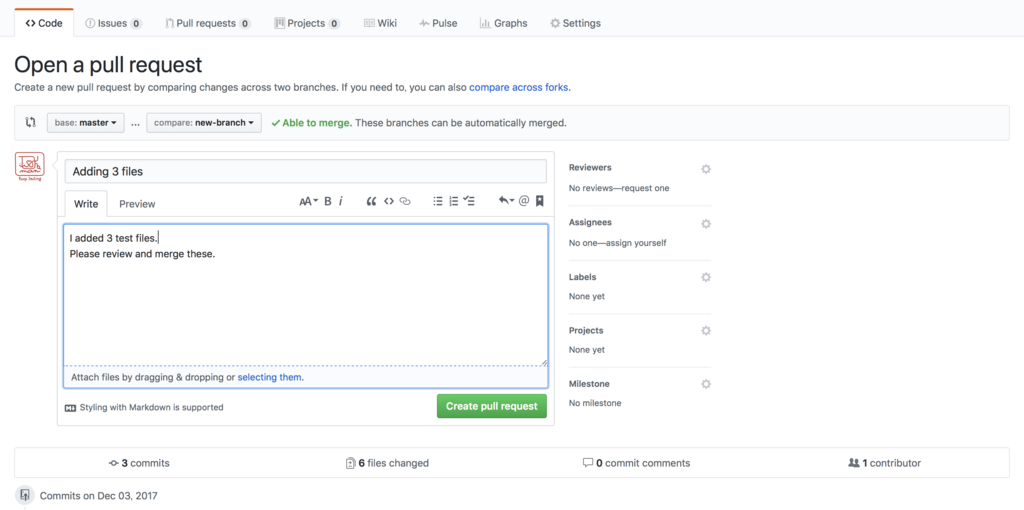This screenshot has height=510, width=1024.
Task: Select the Write tab
Action: click(86, 204)
